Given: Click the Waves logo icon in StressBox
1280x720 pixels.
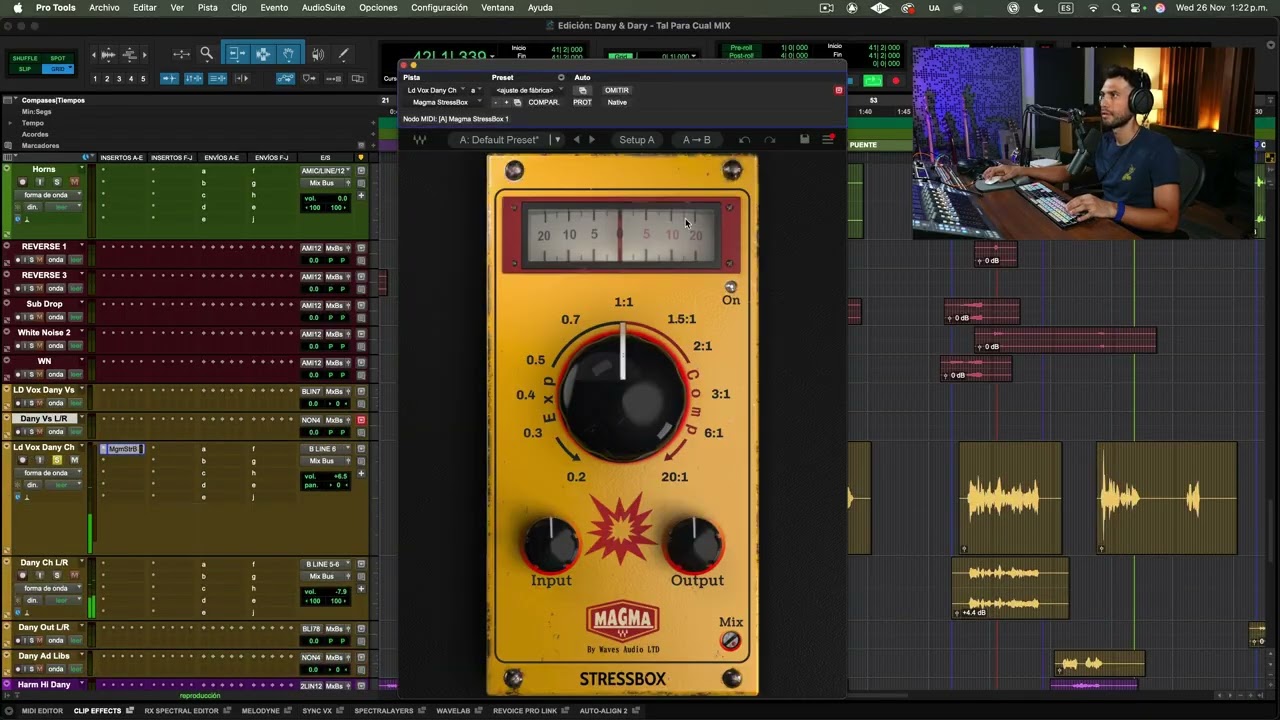Looking at the screenshot, I should pyautogui.click(x=420, y=140).
